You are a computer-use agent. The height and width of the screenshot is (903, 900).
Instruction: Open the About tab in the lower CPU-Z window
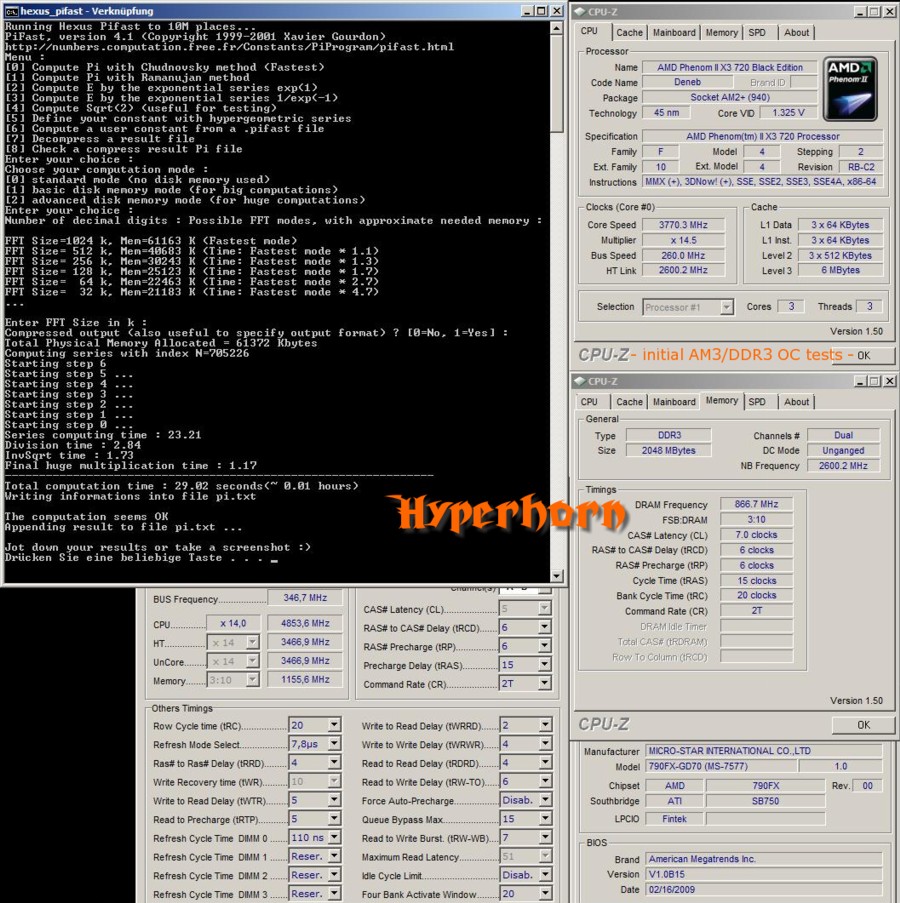pos(796,402)
